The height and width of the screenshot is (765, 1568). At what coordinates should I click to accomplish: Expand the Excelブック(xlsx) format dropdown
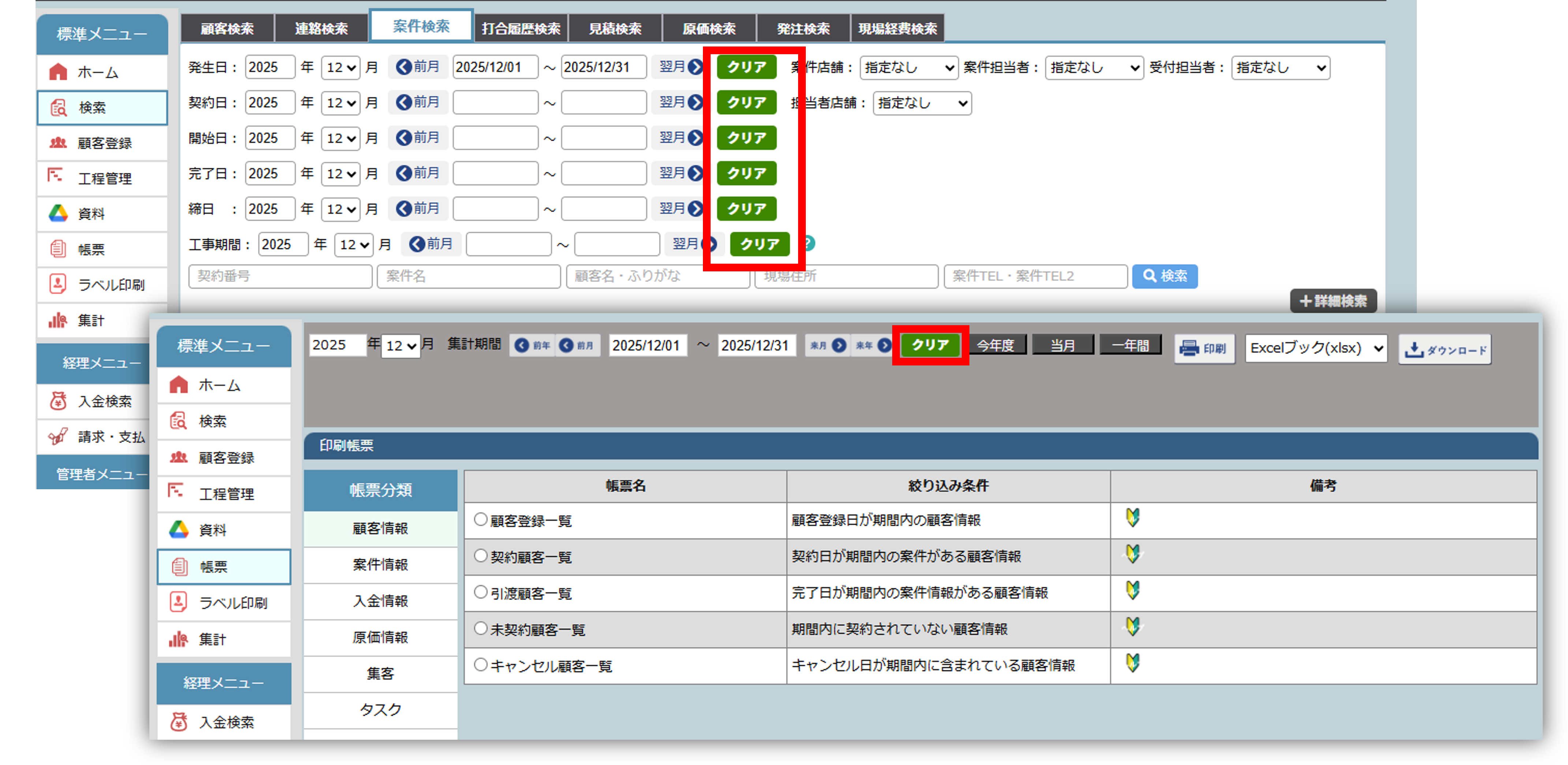click(1315, 348)
